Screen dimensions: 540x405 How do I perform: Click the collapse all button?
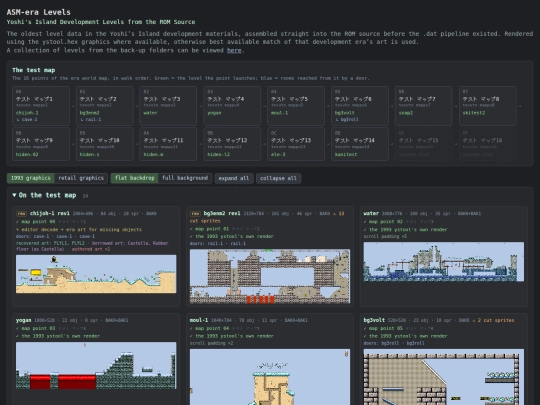[278, 178]
